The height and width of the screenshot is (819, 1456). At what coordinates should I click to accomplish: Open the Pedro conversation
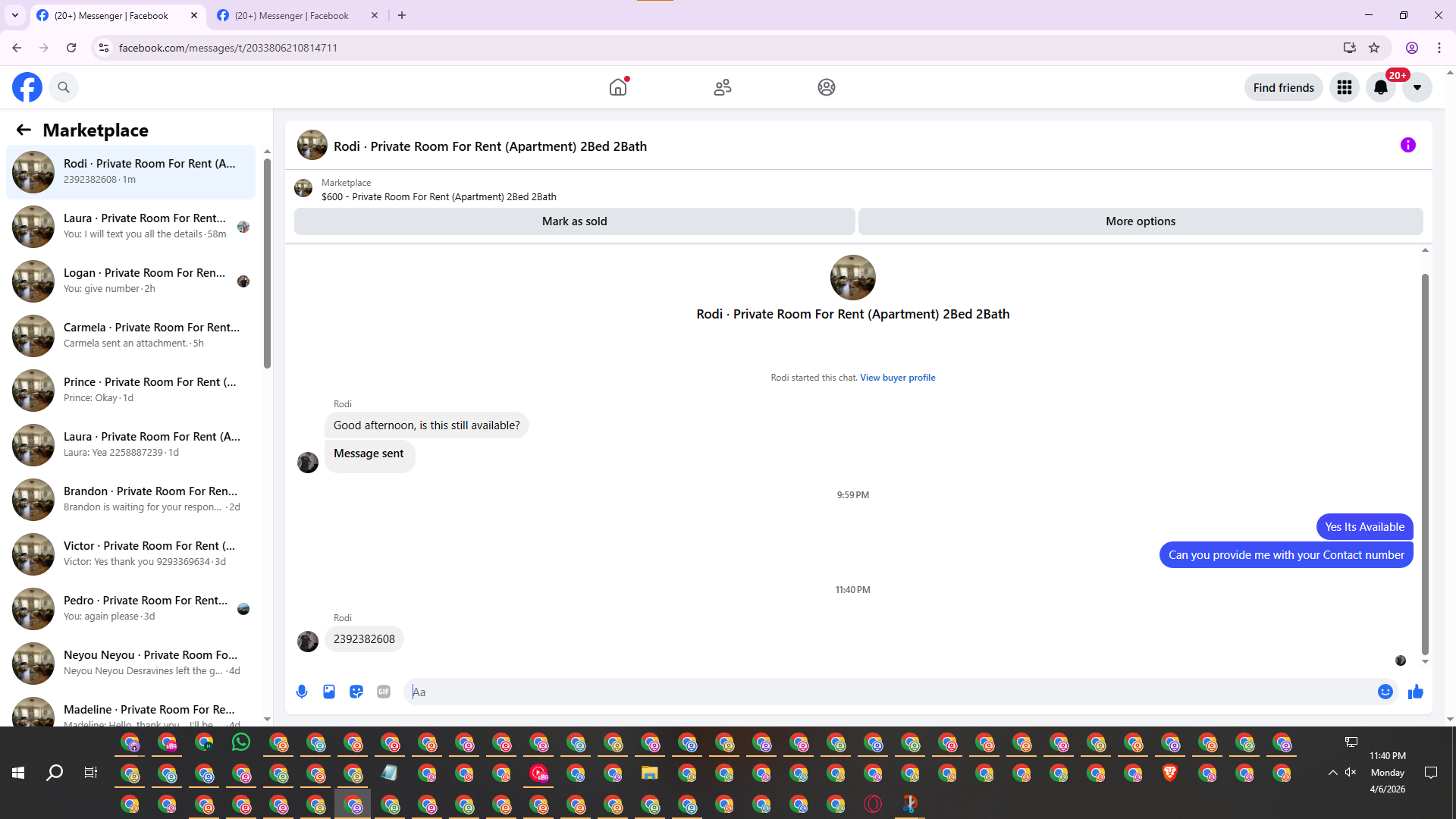(130, 609)
